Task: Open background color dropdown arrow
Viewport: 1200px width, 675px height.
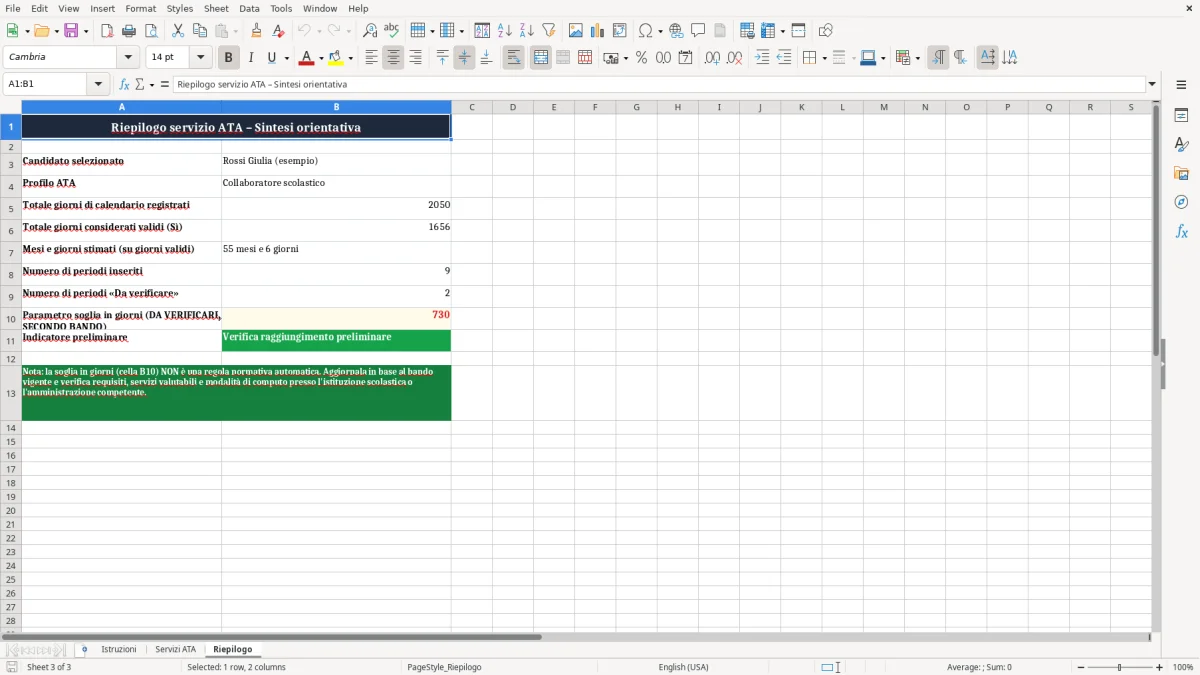Action: 350,58
